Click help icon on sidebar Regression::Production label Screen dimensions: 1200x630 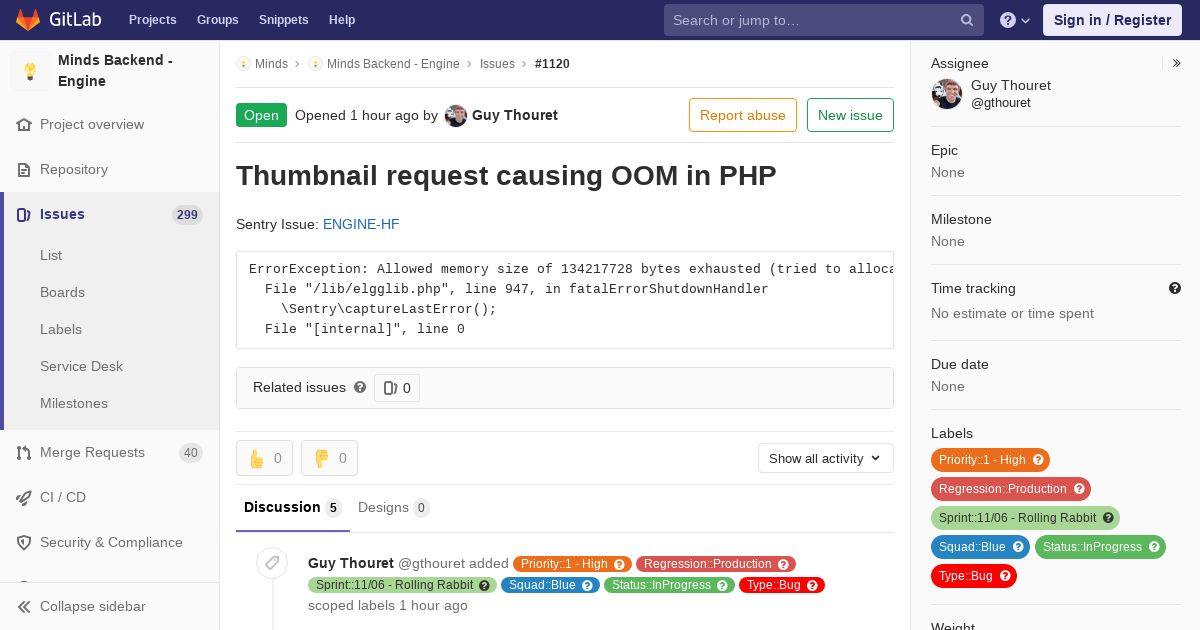[x=1079, y=489]
